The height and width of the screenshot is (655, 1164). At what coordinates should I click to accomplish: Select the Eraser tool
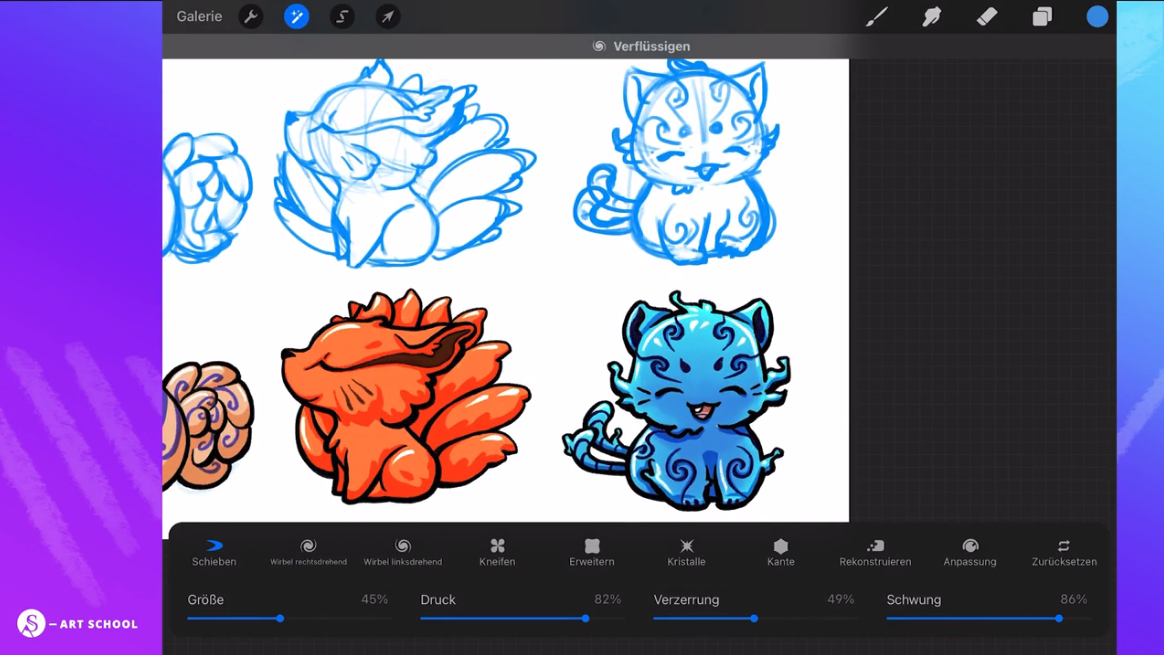pos(987,16)
